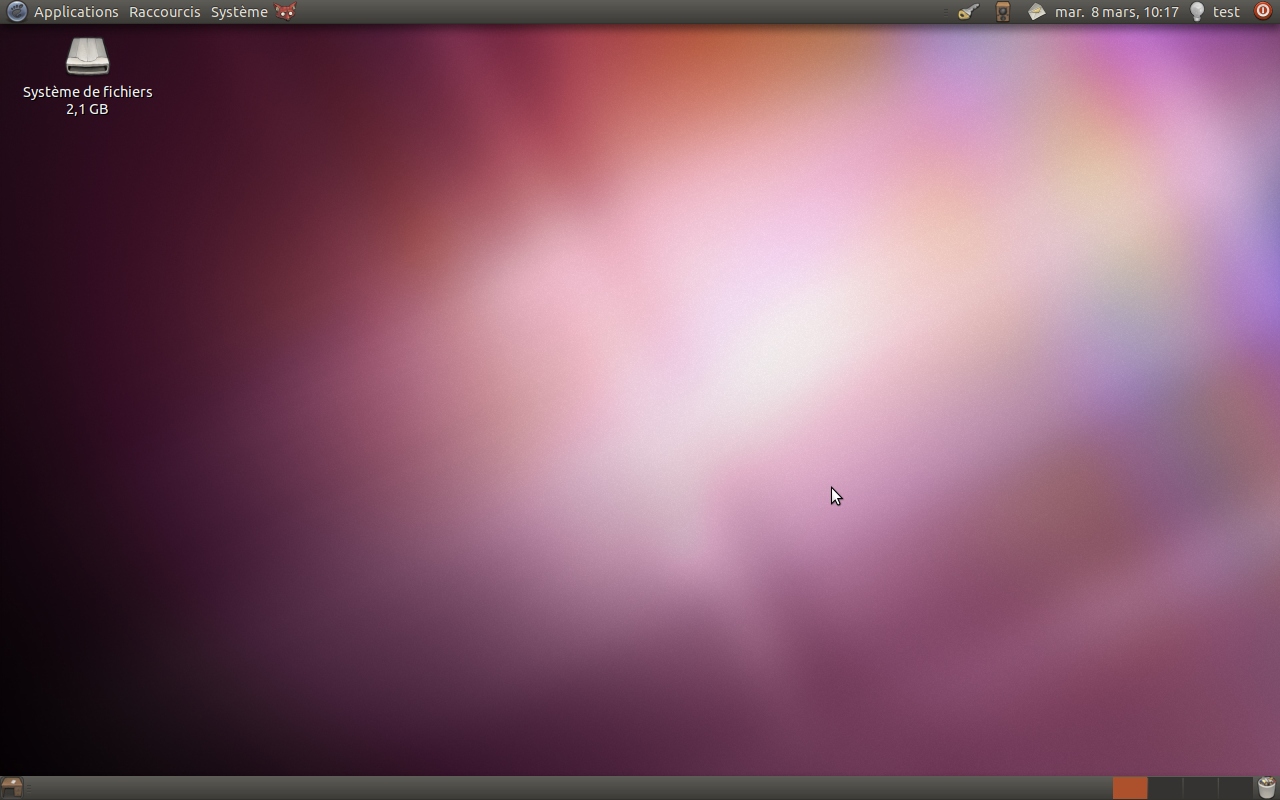Viewport: 1280px width, 800px height.
Task: Open the Raccourcis menu
Action: (x=164, y=12)
